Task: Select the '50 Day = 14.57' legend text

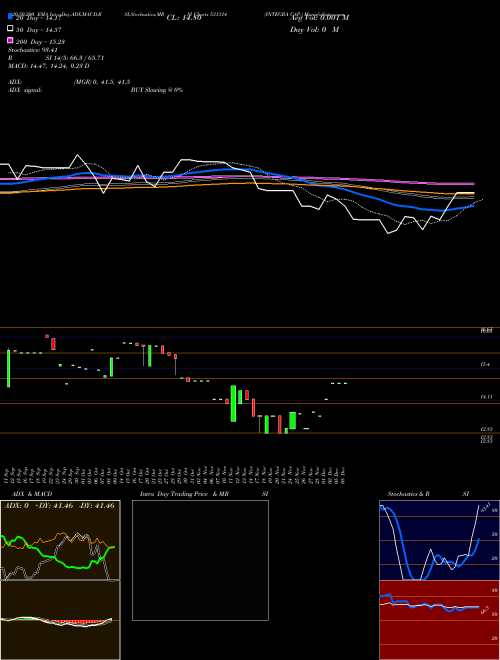Action: click(x=39, y=30)
